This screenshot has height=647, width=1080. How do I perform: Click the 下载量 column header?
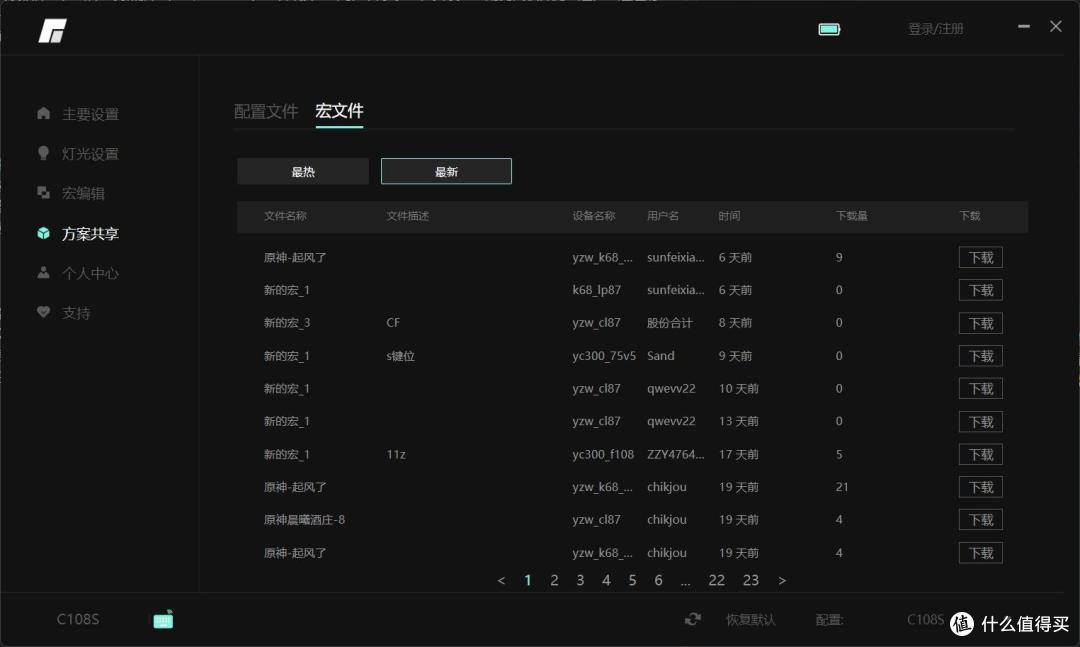click(851, 216)
